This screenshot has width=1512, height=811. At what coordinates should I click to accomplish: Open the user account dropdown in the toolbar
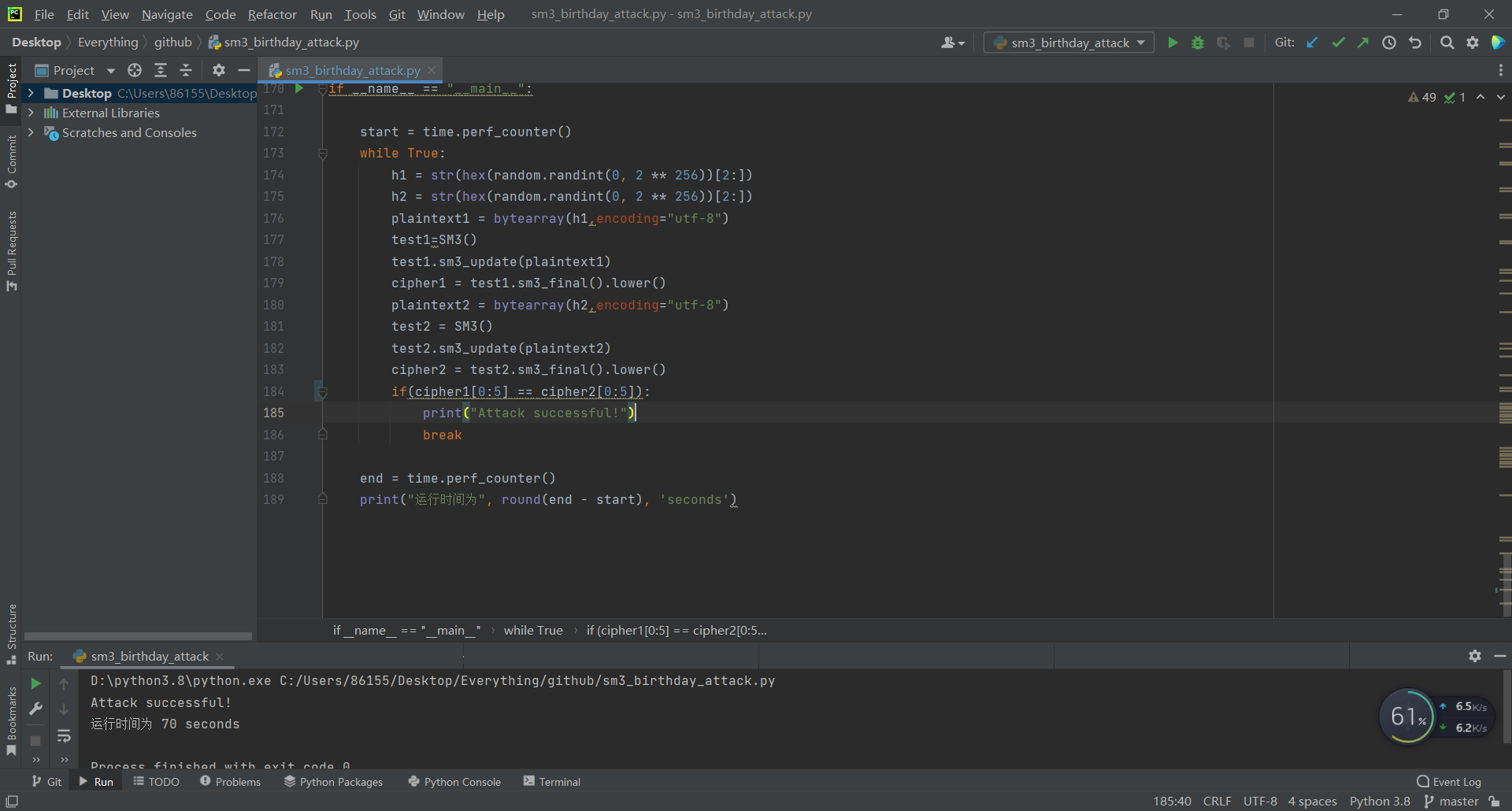953,43
